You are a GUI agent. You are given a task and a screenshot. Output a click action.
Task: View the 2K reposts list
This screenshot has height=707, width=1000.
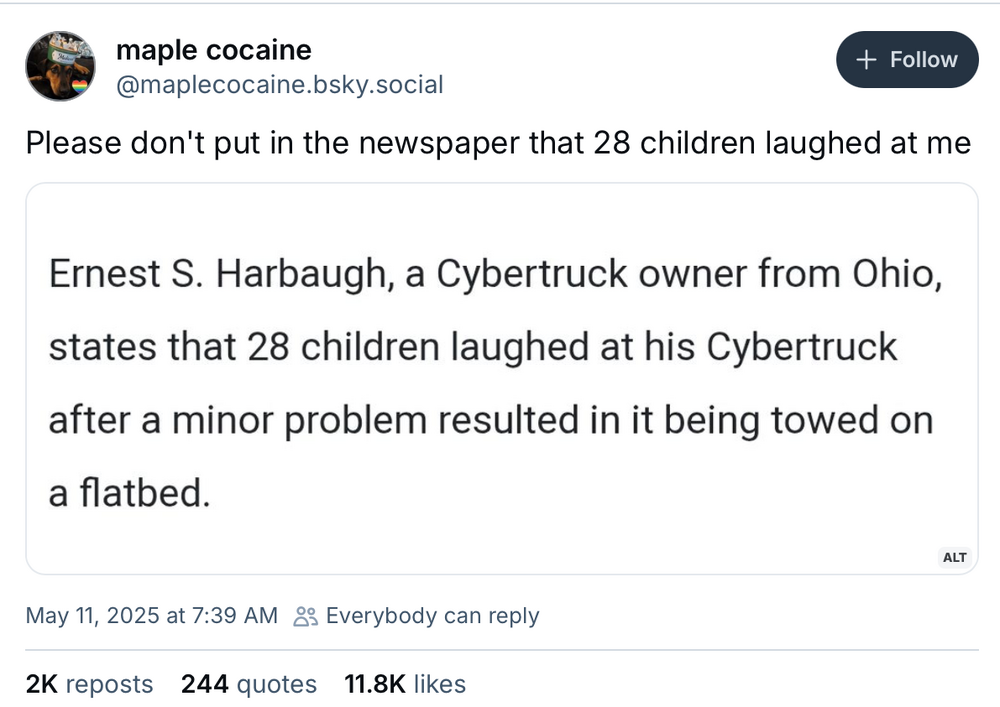coord(89,684)
